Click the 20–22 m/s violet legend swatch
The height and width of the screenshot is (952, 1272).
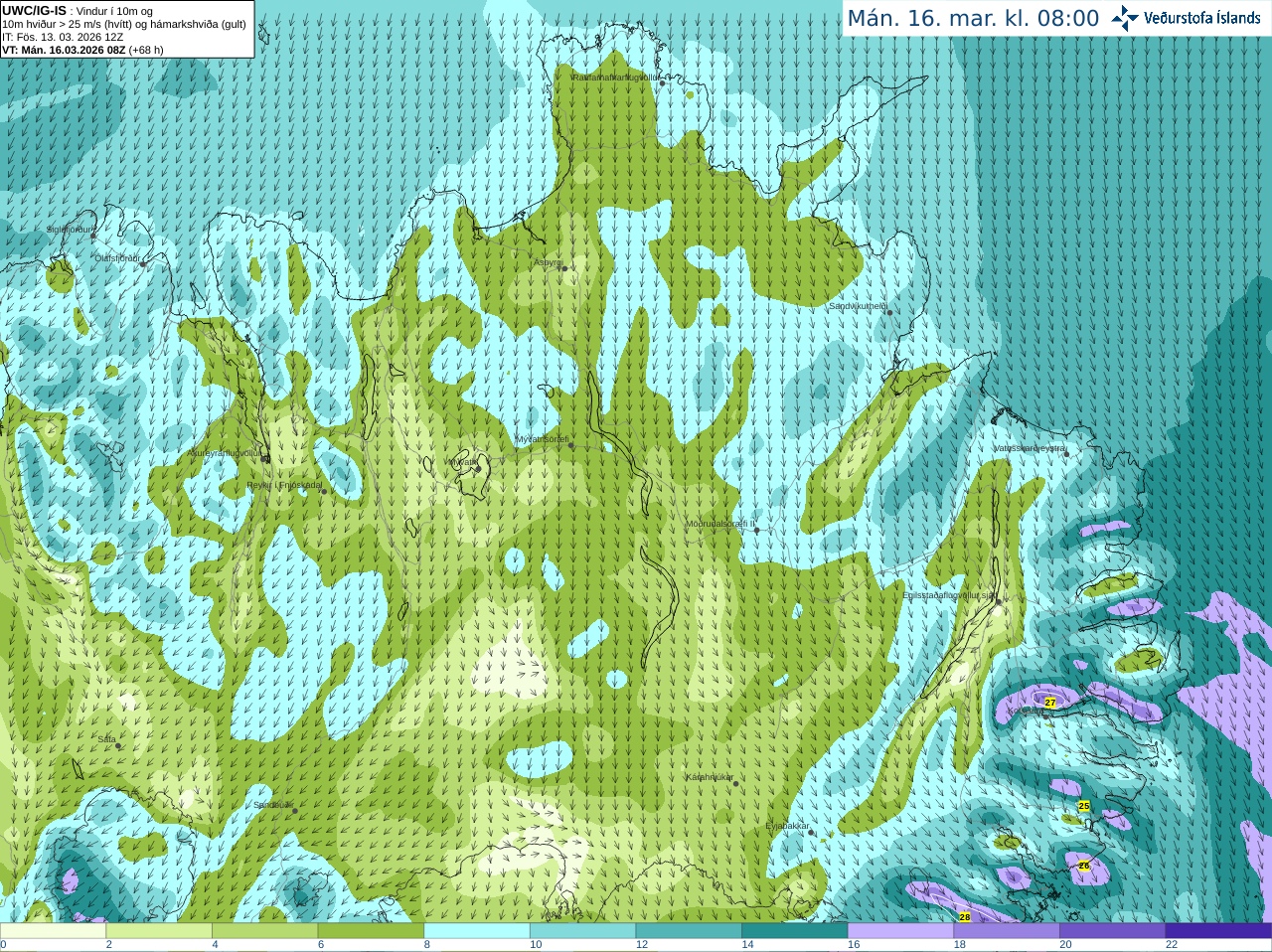tap(1113, 931)
